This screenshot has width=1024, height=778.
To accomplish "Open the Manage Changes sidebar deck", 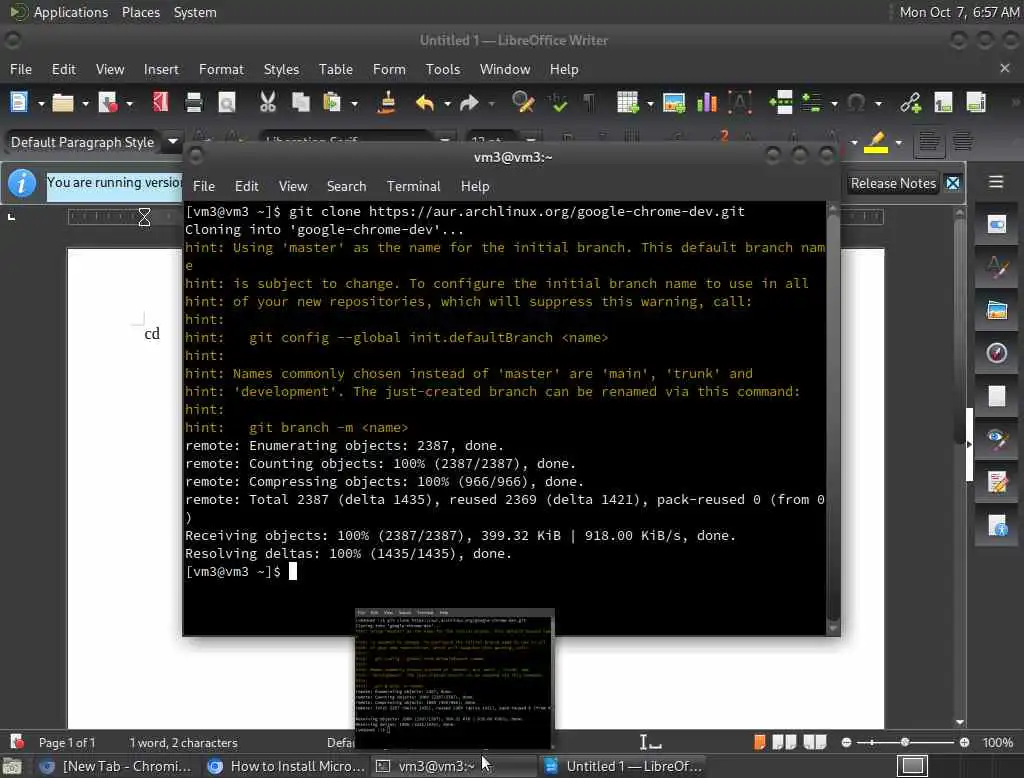I will click(997, 481).
